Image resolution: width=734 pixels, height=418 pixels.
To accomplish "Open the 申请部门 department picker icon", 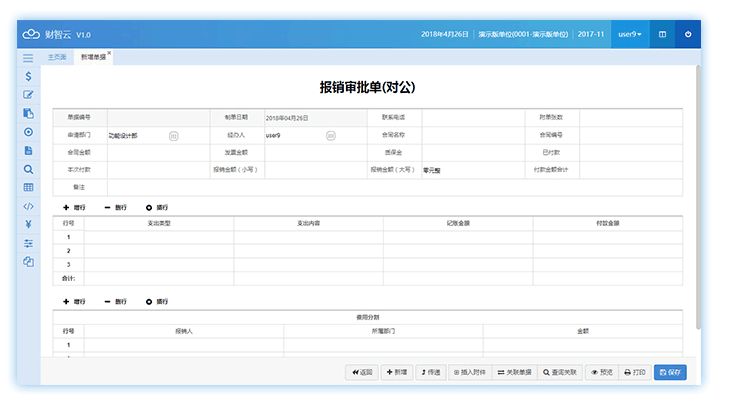I will [x=173, y=136].
